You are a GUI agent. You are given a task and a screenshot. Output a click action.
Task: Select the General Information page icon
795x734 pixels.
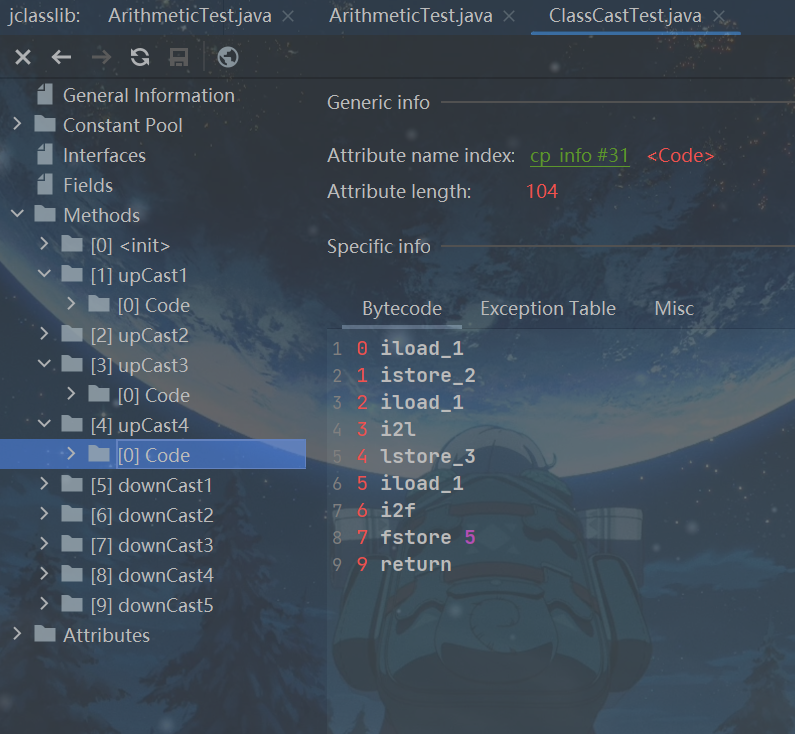(44, 96)
